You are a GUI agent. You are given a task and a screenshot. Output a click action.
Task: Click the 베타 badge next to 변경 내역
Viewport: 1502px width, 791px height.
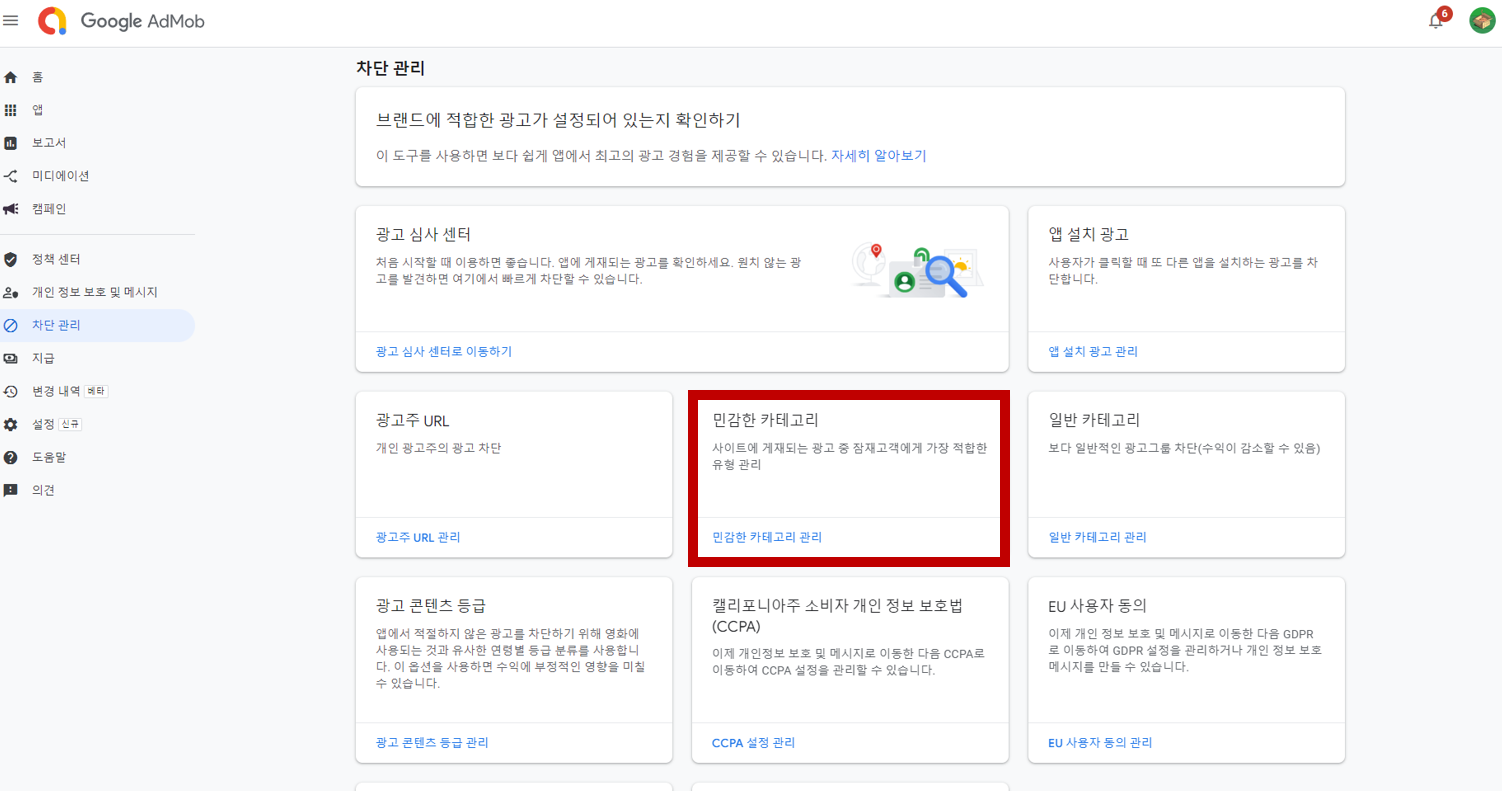(x=96, y=391)
